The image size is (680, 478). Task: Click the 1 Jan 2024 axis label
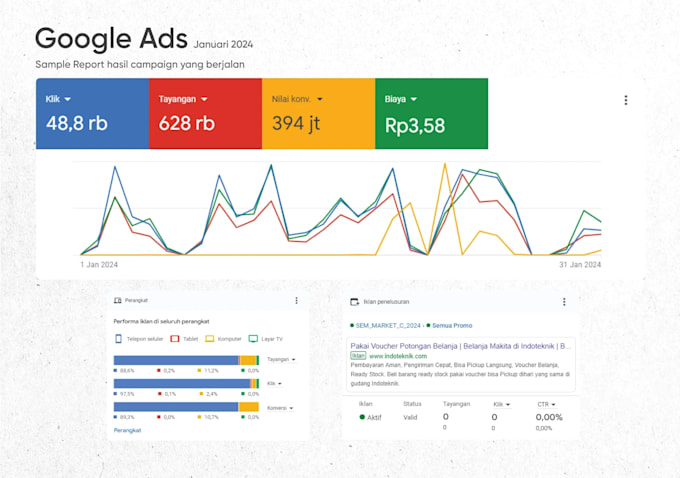click(99, 265)
